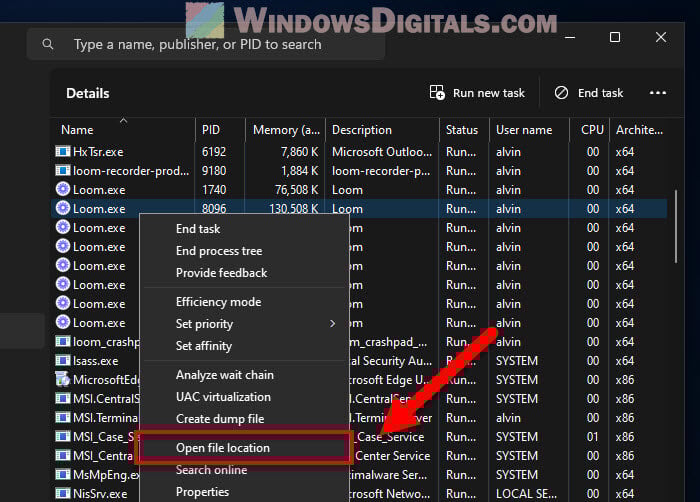This screenshot has height=502, width=700.
Task: Click LOCAL SE... user name cell
Action: (526, 494)
